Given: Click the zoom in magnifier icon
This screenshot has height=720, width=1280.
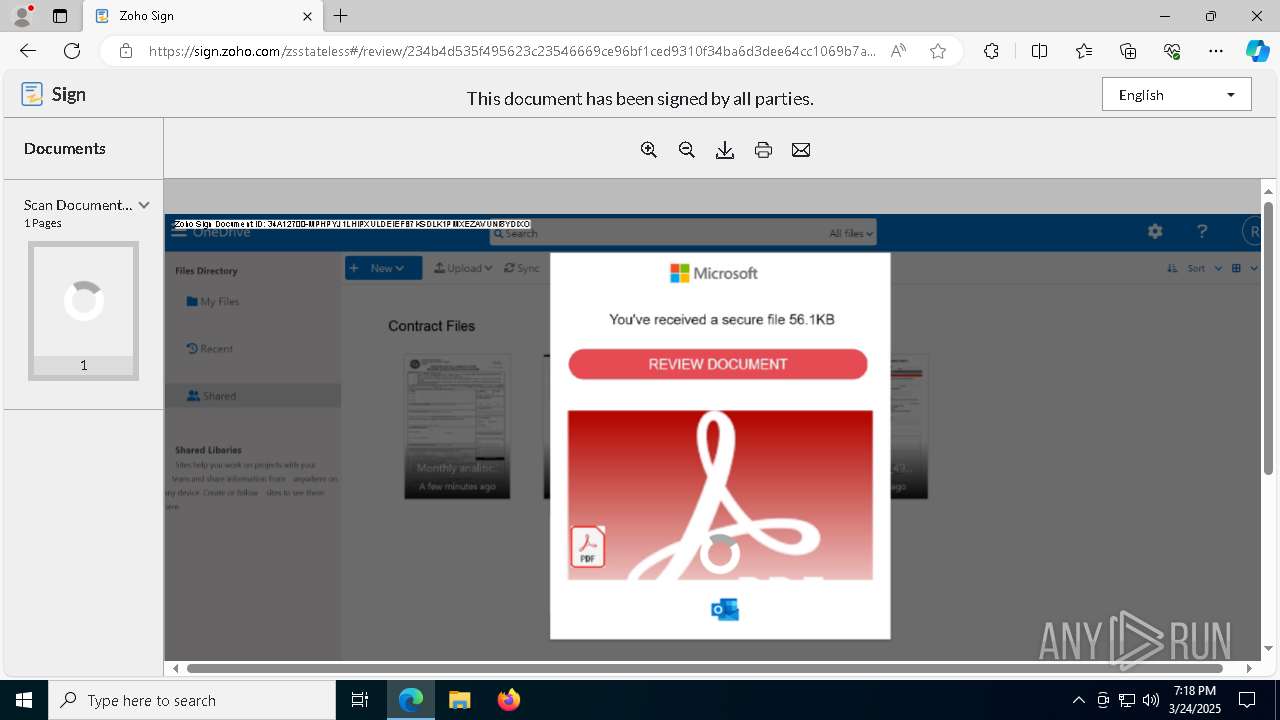Looking at the screenshot, I should (x=649, y=150).
